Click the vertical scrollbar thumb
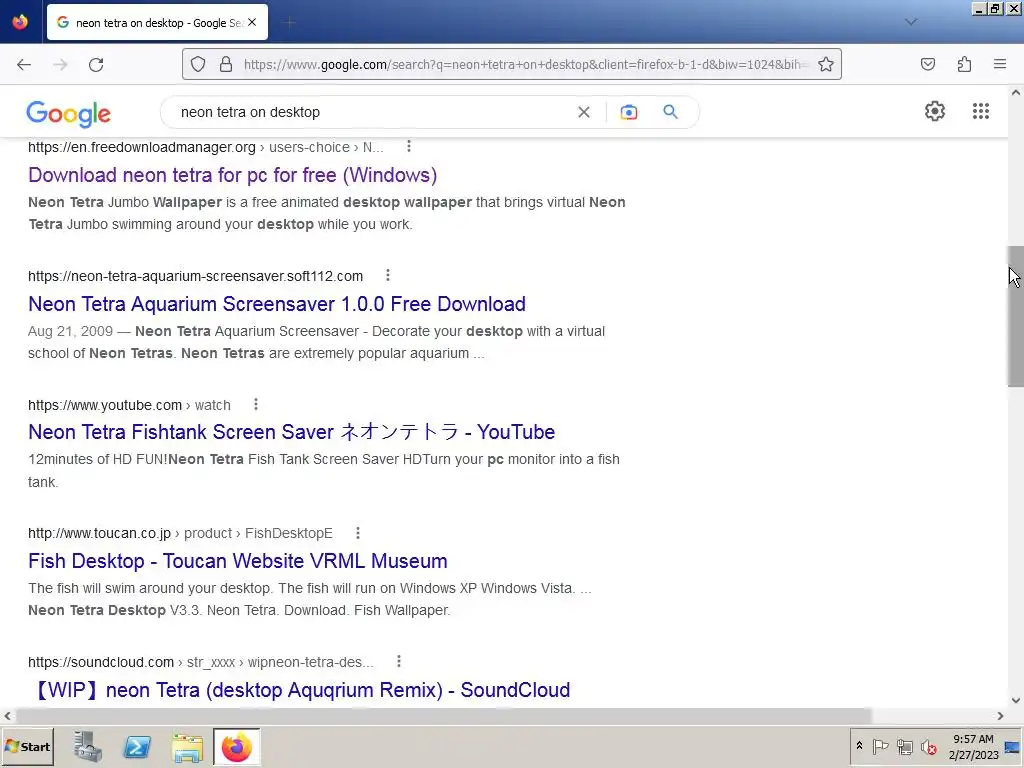The width and height of the screenshot is (1024, 768). point(1016,316)
